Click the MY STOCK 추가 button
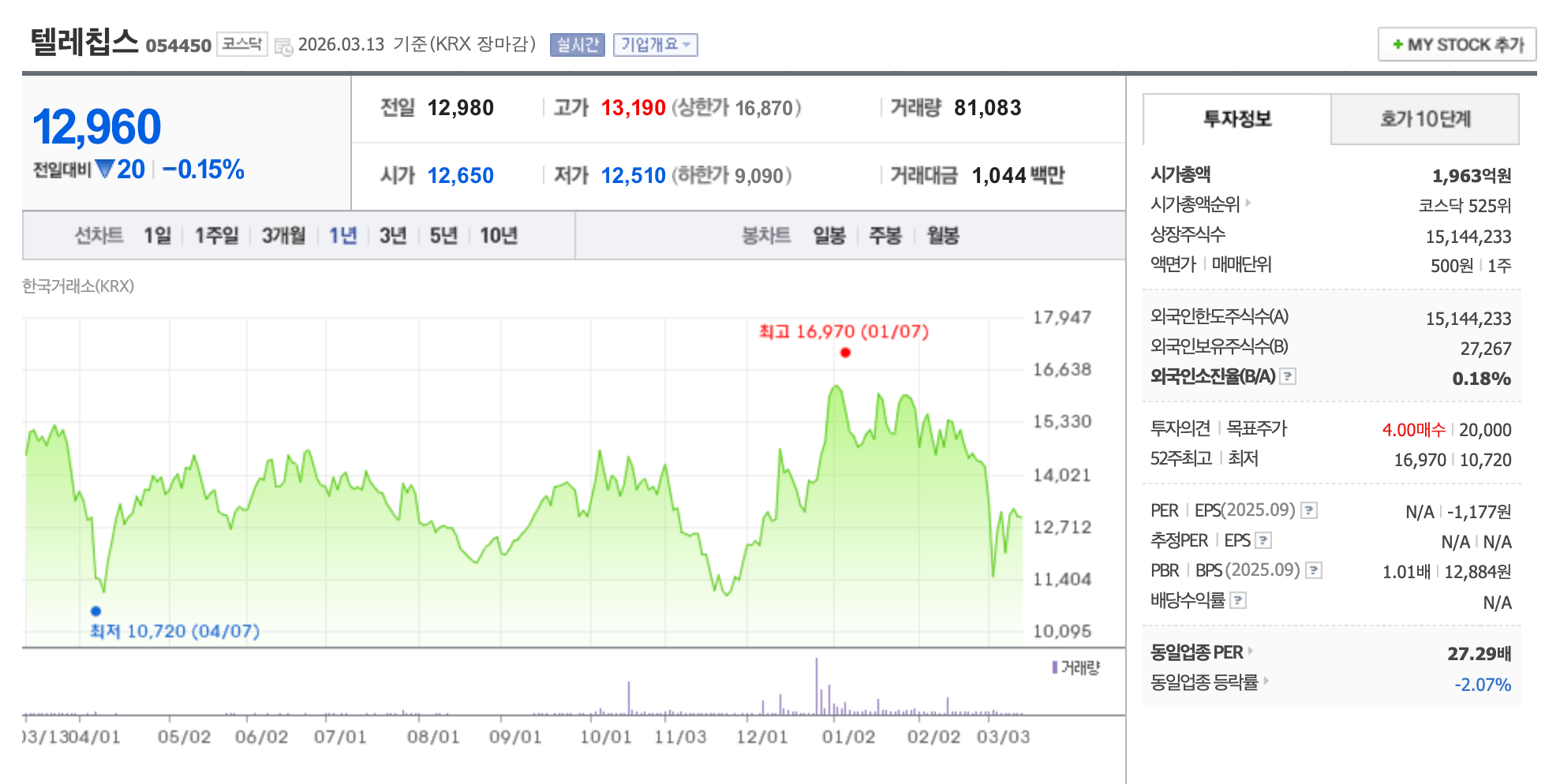The image size is (1545, 784). [x=1457, y=44]
